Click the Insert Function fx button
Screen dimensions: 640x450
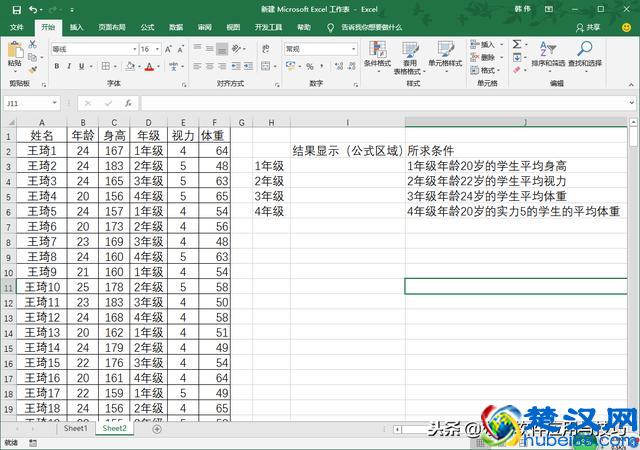[x=128, y=103]
